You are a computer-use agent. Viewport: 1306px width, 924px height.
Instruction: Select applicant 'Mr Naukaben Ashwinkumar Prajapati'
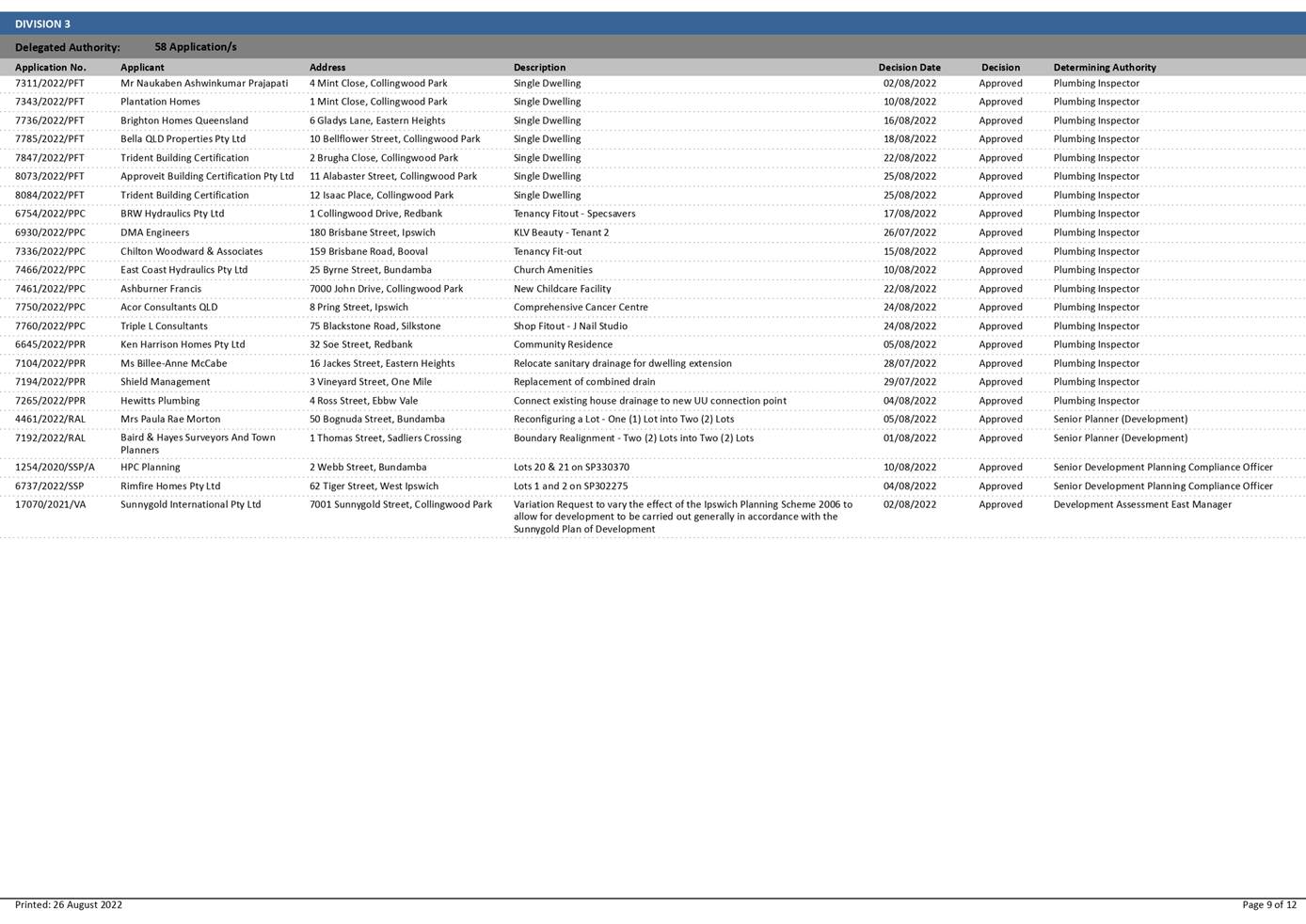(204, 83)
